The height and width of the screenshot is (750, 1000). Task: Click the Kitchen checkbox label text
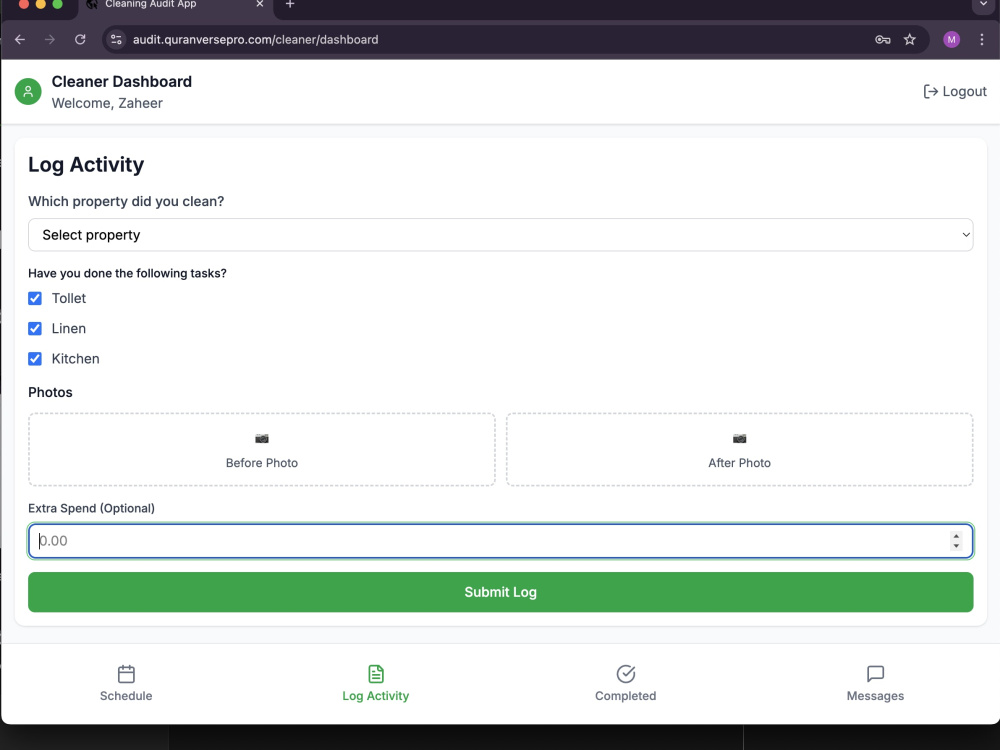coord(75,359)
